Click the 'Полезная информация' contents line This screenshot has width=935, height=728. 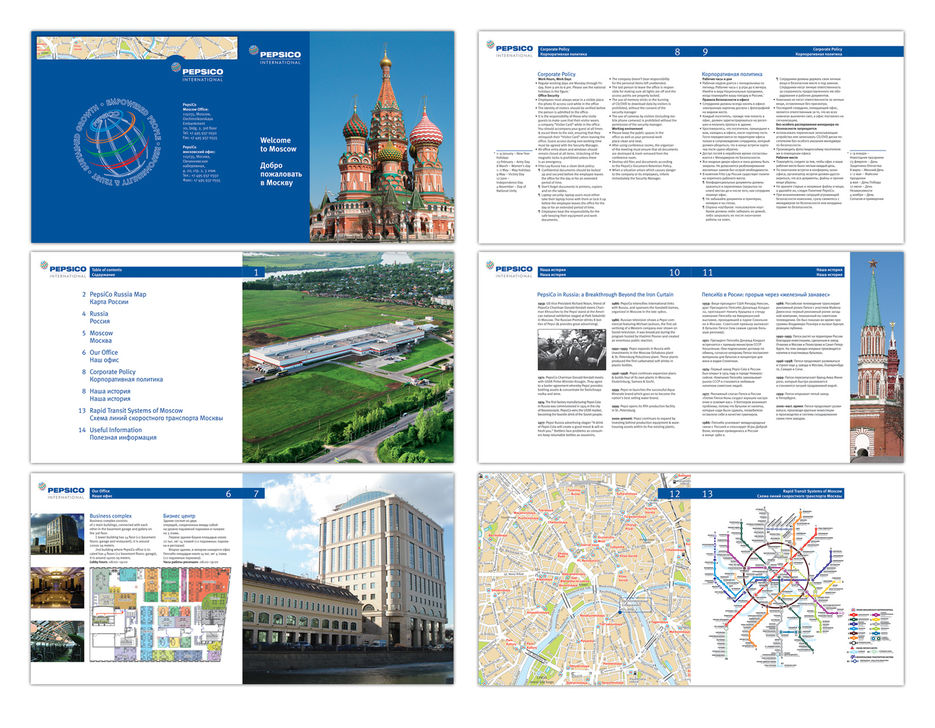click(x=123, y=437)
